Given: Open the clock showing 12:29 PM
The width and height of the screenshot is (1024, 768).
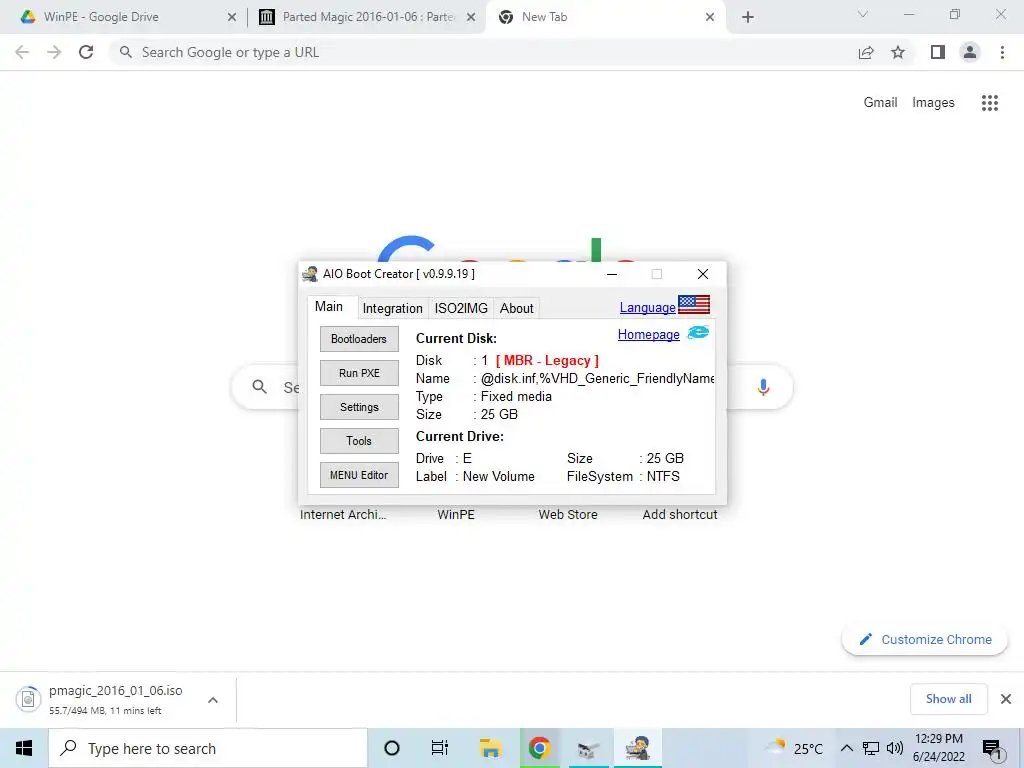Looking at the screenshot, I should (x=938, y=748).
